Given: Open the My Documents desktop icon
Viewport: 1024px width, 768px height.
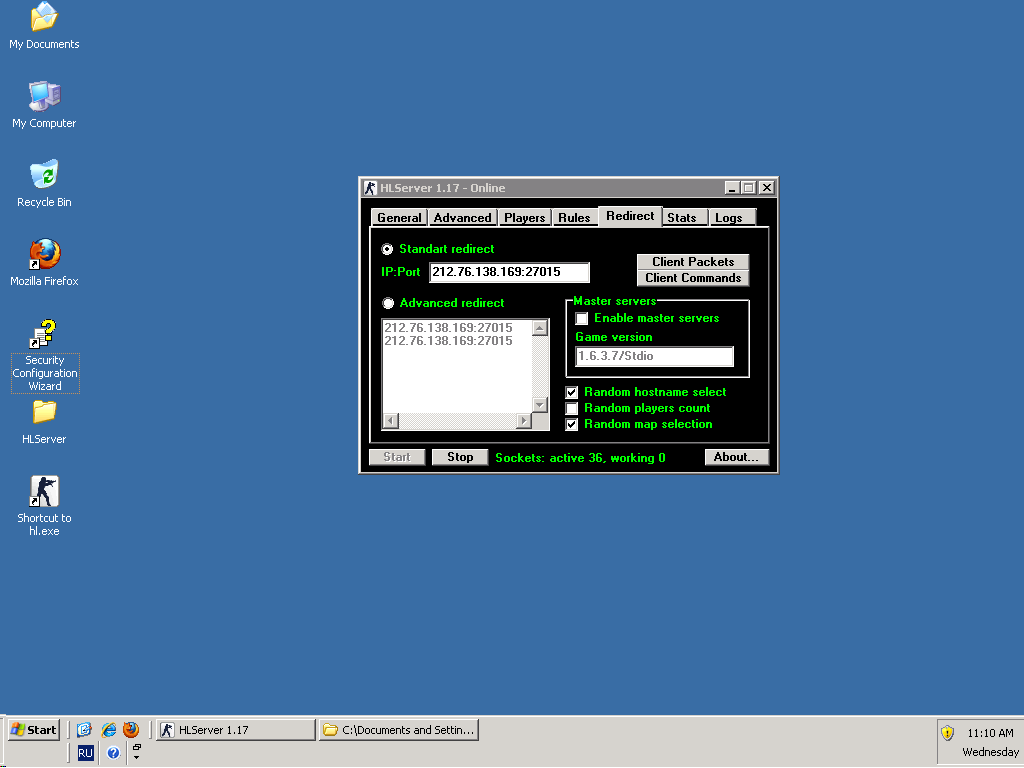Looking at the screenshot, I should tap(44, 18).
